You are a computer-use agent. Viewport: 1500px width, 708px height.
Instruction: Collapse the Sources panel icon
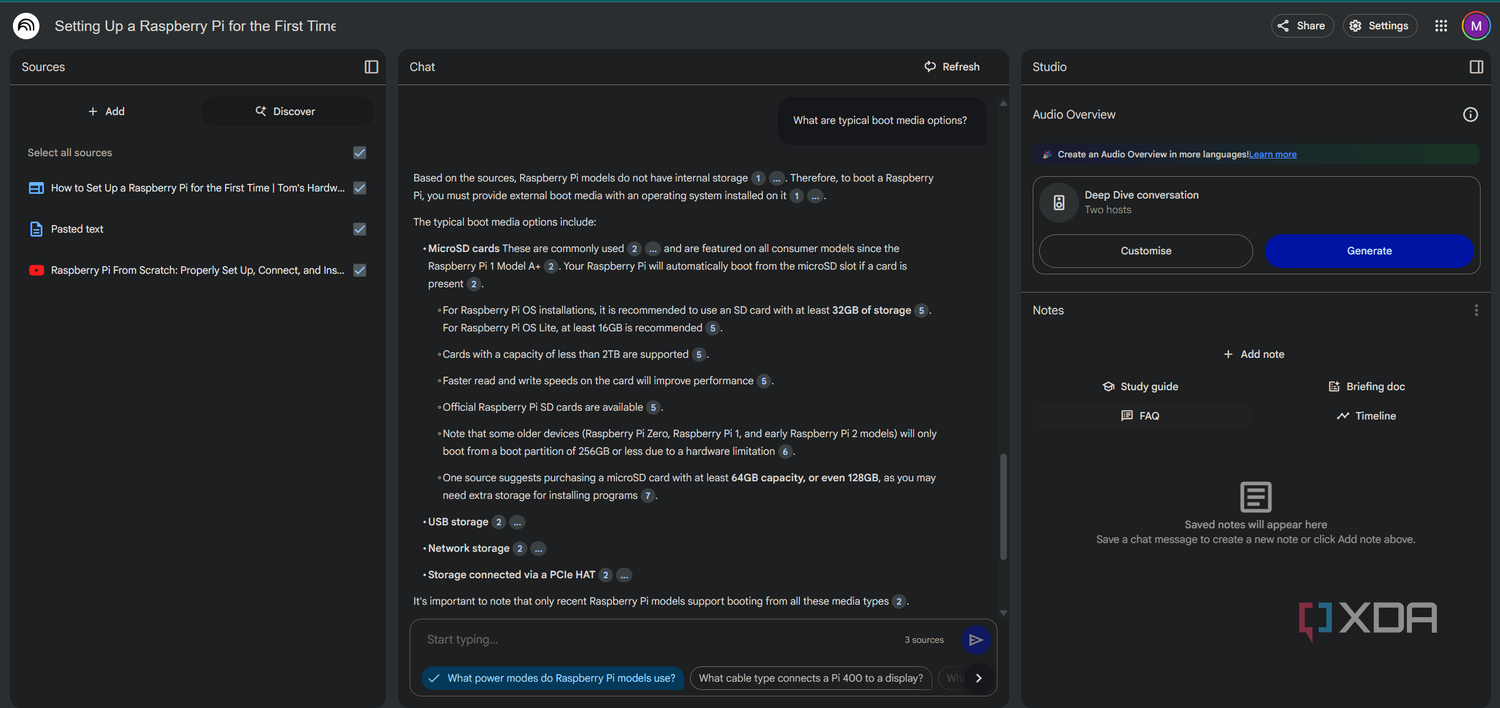(x=371, y=67)
